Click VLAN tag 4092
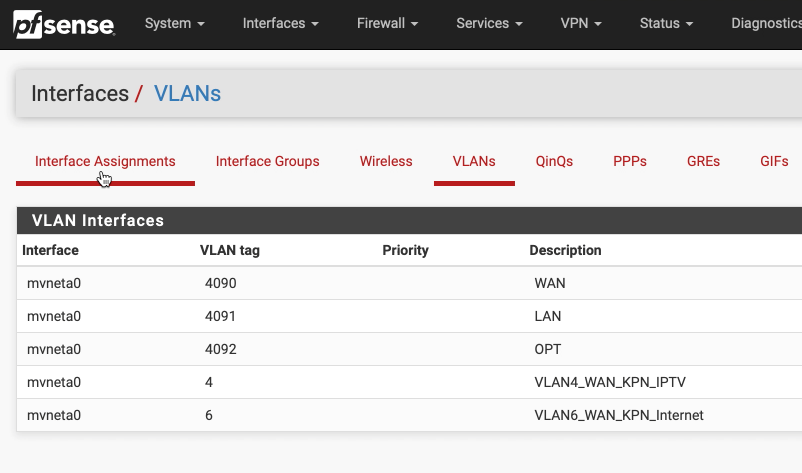 (220, 349)
